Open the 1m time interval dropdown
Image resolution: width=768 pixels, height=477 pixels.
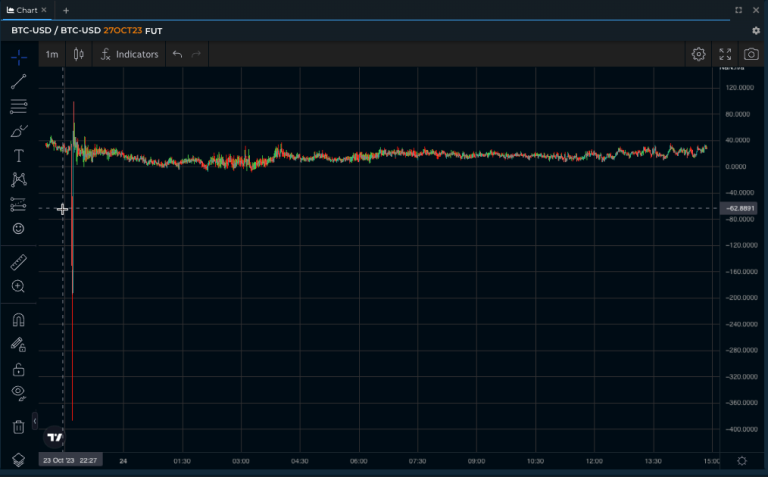[51, 54]
